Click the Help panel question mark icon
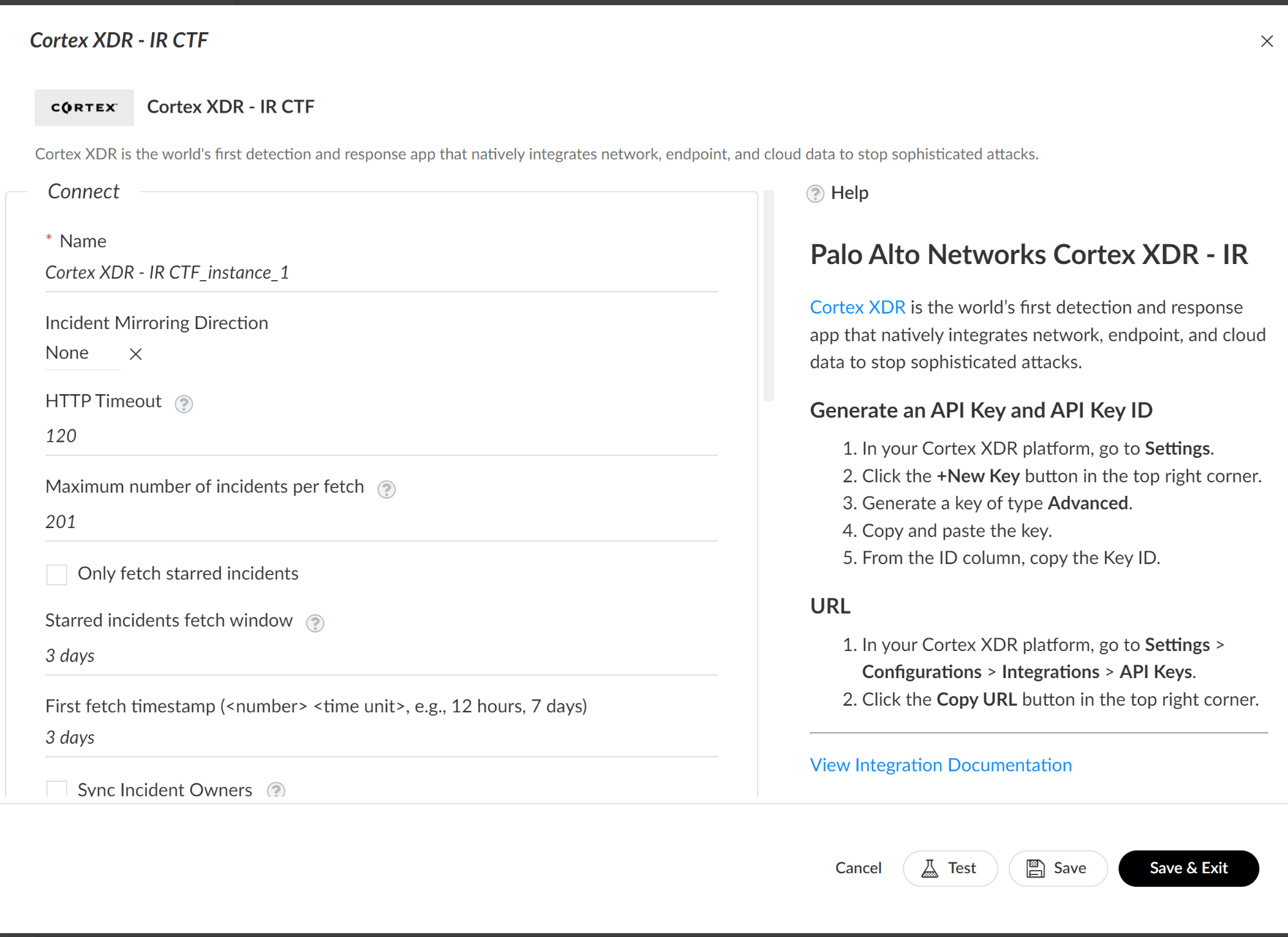This screenshot has width=1288, height=937. pos(815,193)
